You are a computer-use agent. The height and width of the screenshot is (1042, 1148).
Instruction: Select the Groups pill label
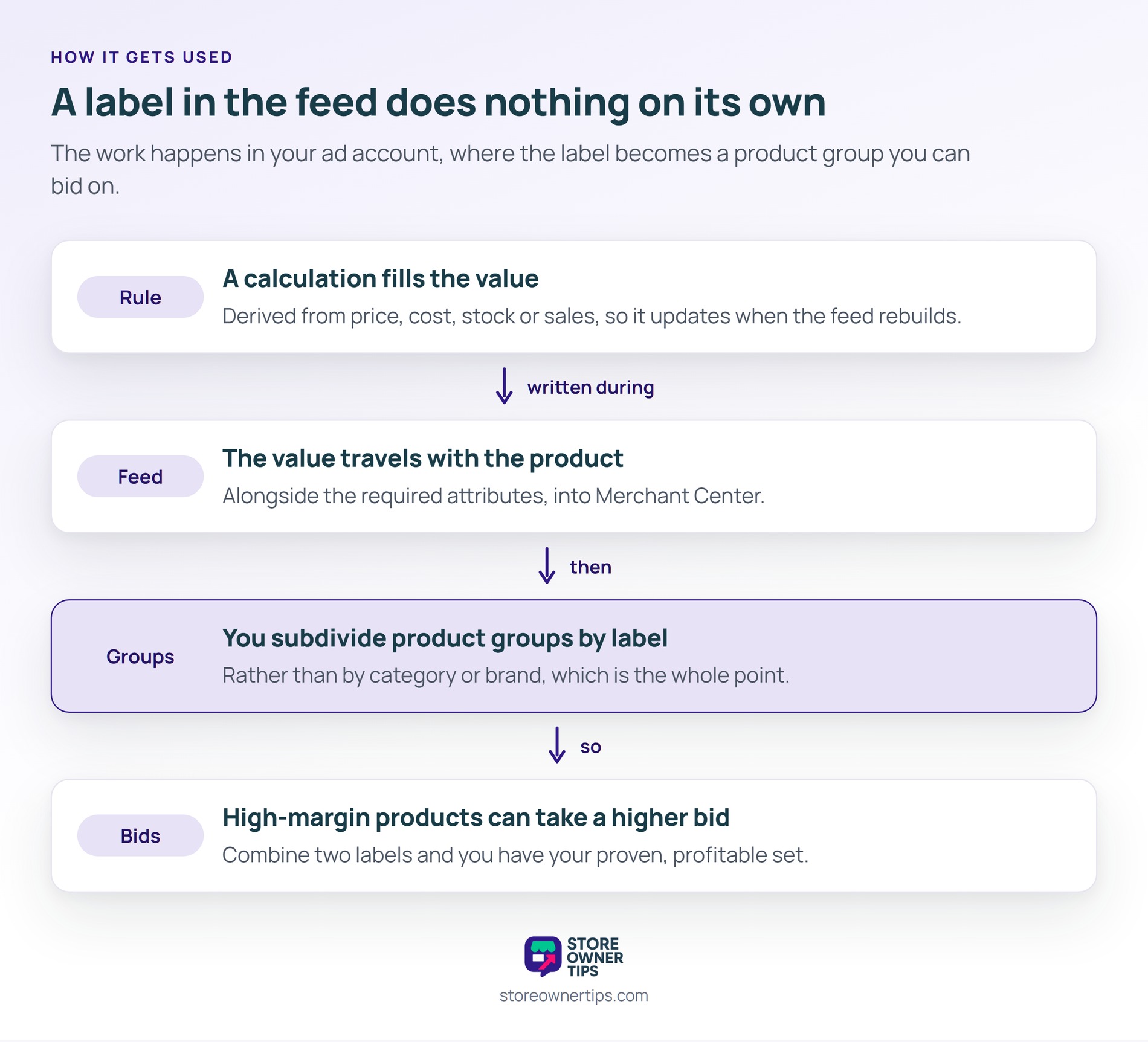coord(140,656)
